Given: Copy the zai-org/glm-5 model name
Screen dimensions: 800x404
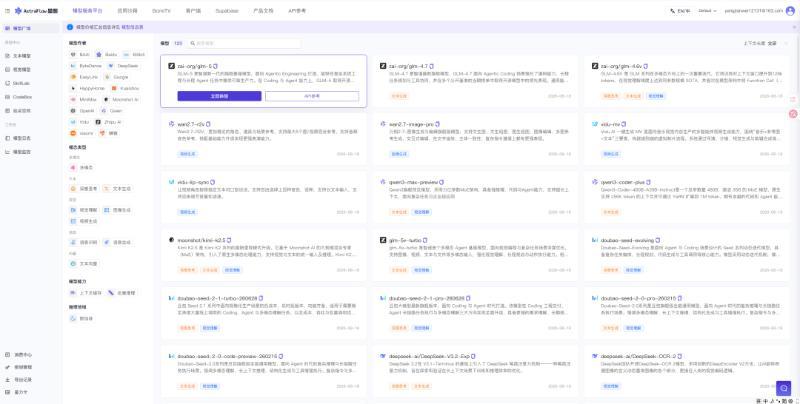Looking at the screenshot, I should [216, 66].
